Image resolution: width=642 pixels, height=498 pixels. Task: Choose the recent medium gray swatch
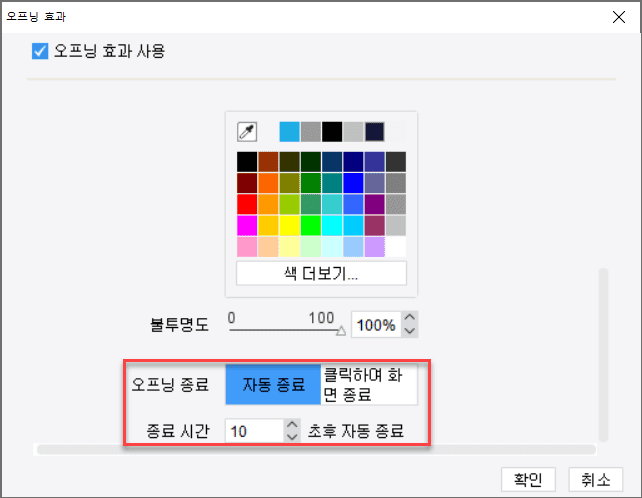pyautogui.click(x=311, y=132)
